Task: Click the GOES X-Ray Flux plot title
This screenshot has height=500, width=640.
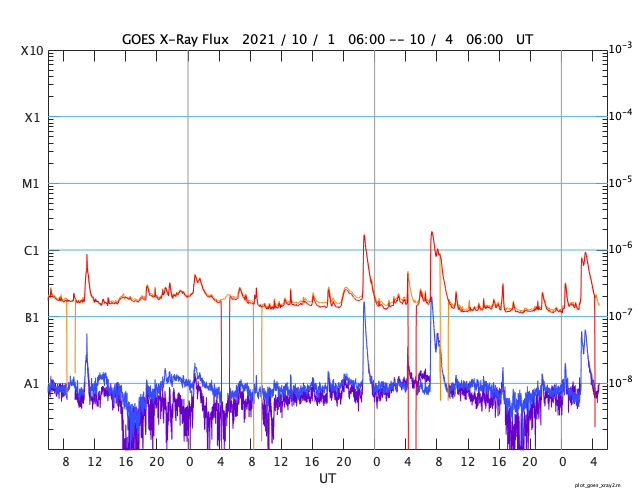Action: pos(327,40)
